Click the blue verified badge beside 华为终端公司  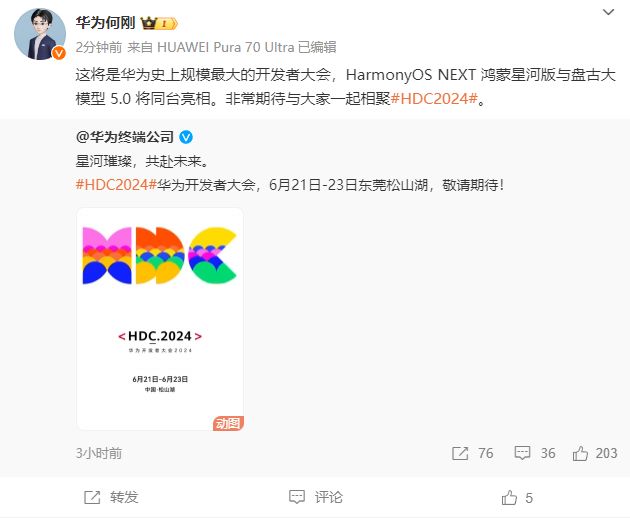pyautogui.click(x=186, y=137)
